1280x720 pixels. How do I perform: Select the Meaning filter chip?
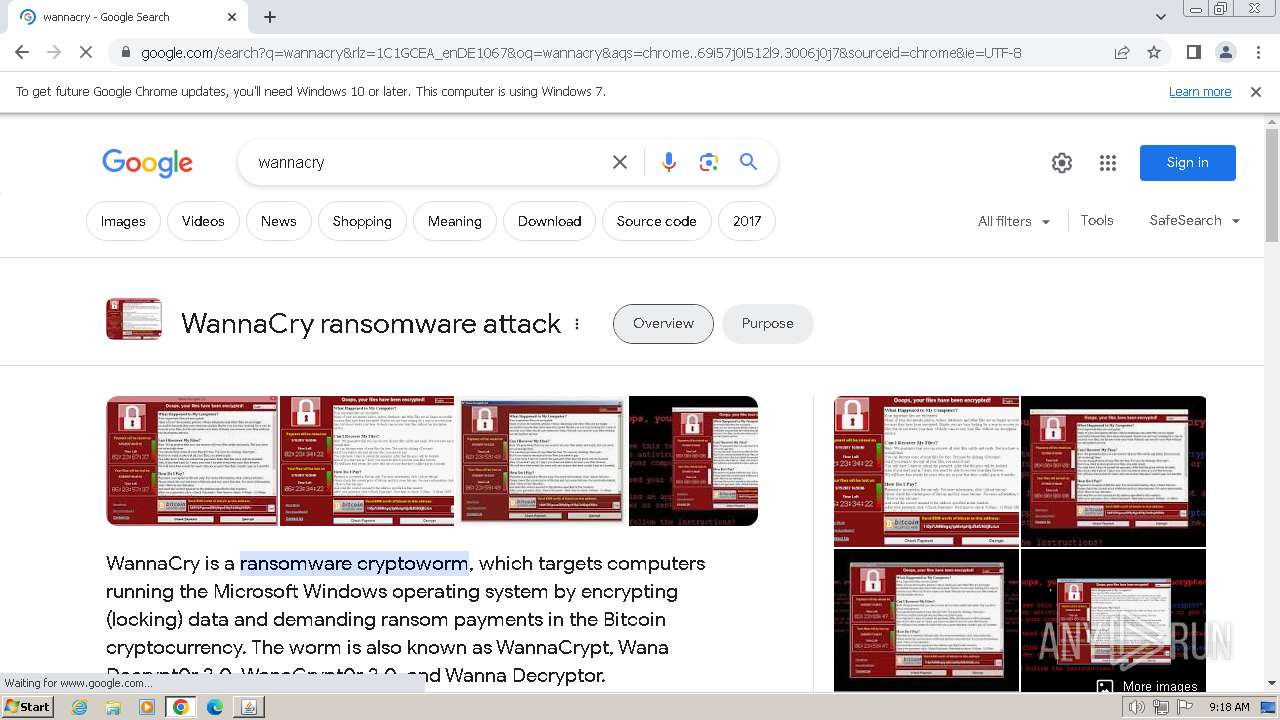(455, 221)
